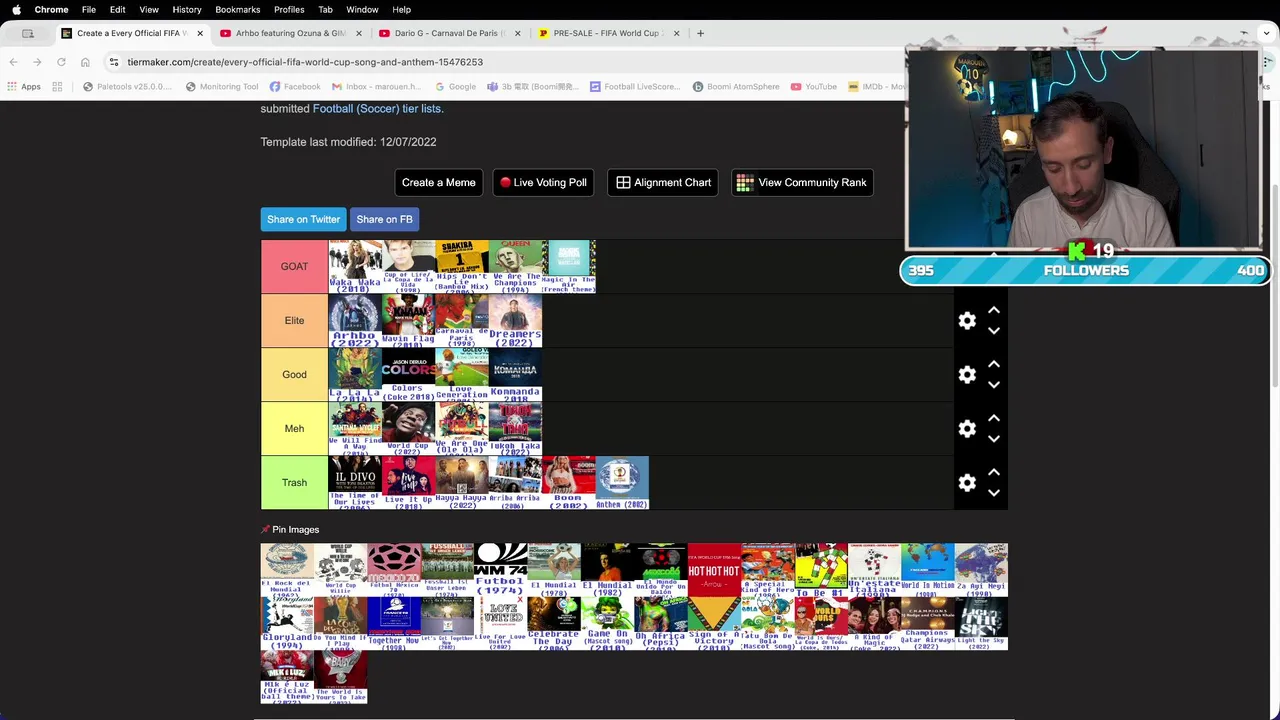View Community Rank for this template
1280x720 pixels.
pyautogui.click(x=802, y=182)
